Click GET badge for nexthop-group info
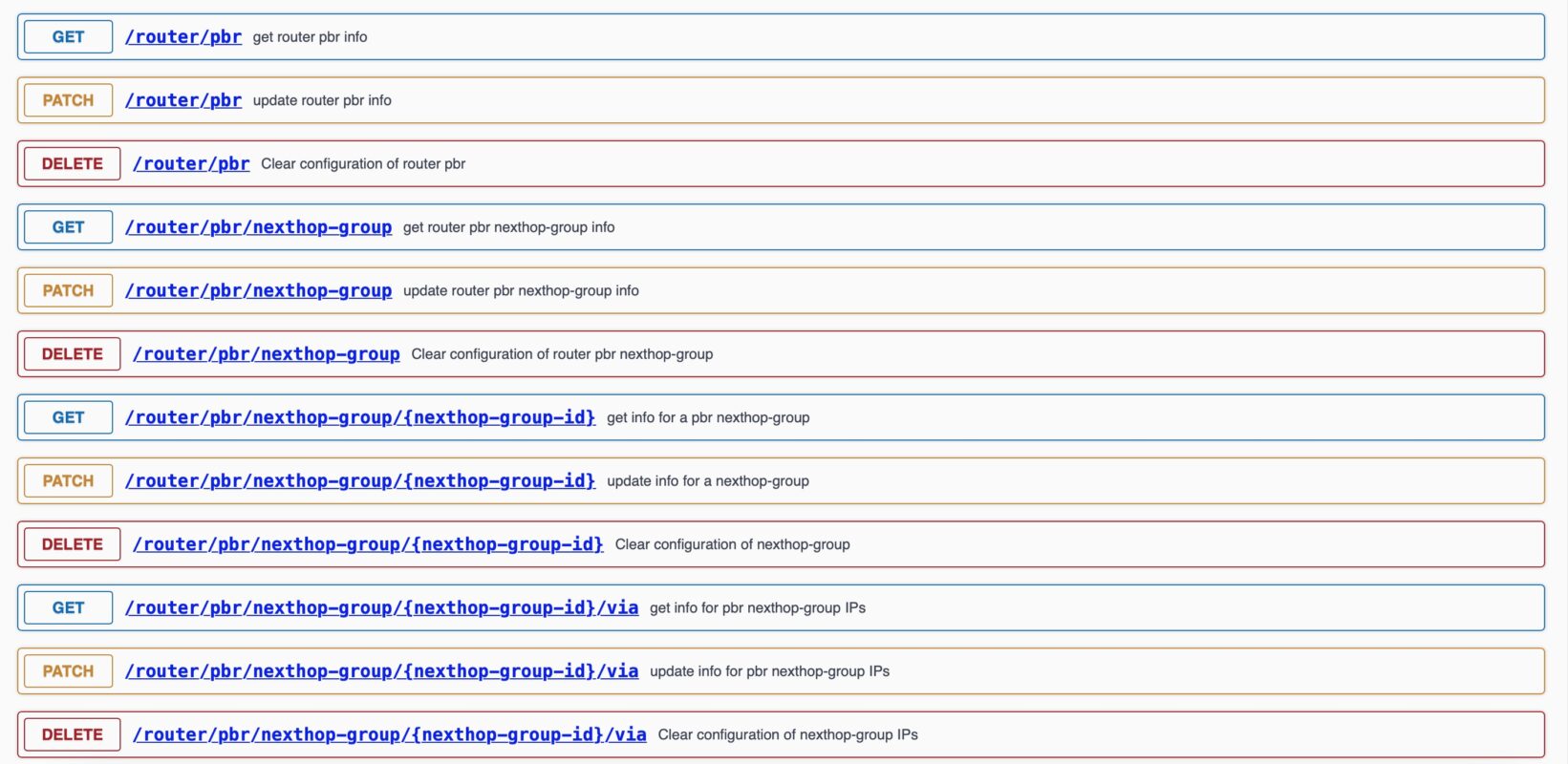The height and width of the screenshot is (764, 1568). click(x=68, y=227)
